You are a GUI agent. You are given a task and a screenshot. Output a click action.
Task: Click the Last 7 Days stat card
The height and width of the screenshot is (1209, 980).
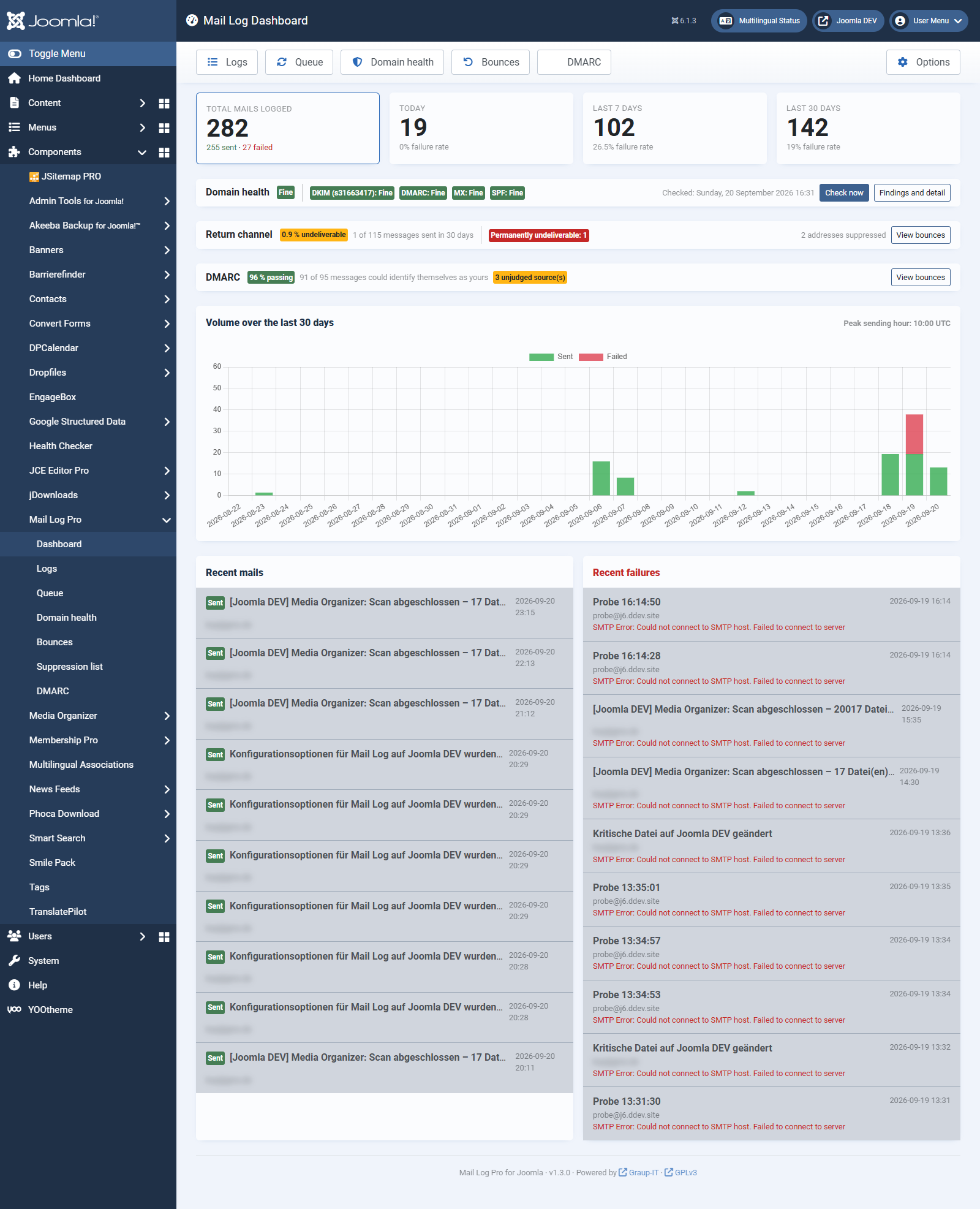tap(675, 128)
